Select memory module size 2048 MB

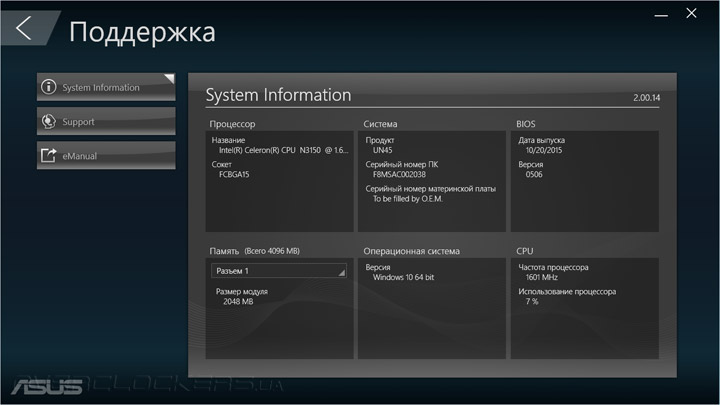pyautogui.click(x=238, y=302)
